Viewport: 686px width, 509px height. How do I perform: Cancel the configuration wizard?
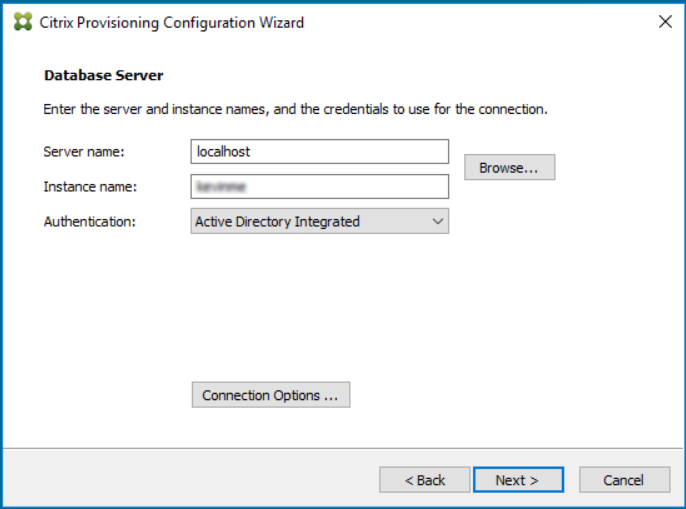[x=624, y=480]
